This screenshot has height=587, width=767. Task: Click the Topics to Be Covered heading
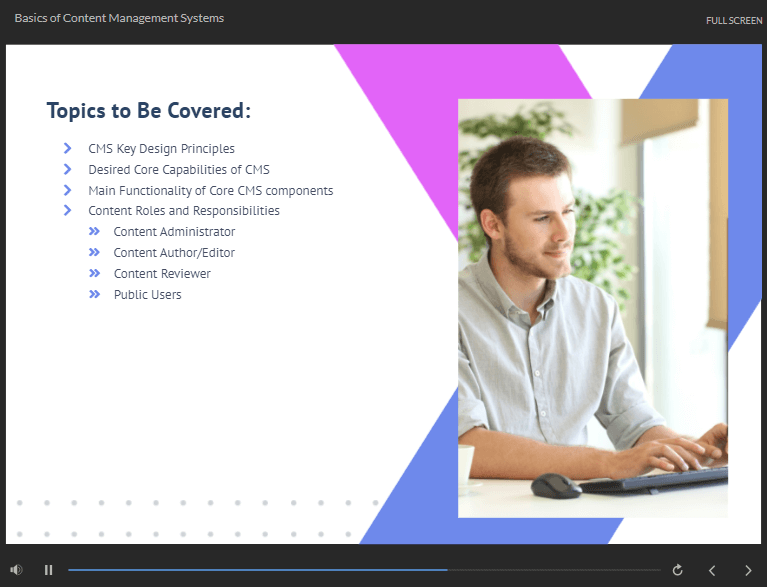pyautogui.click(x=149, y=111)
